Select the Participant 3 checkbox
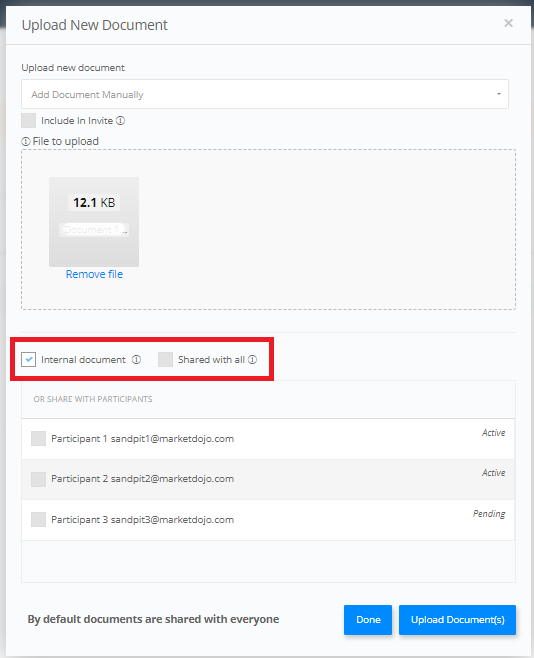Image resolution: width=534 pixels, height=658 pixels. (x=39, y=520)
